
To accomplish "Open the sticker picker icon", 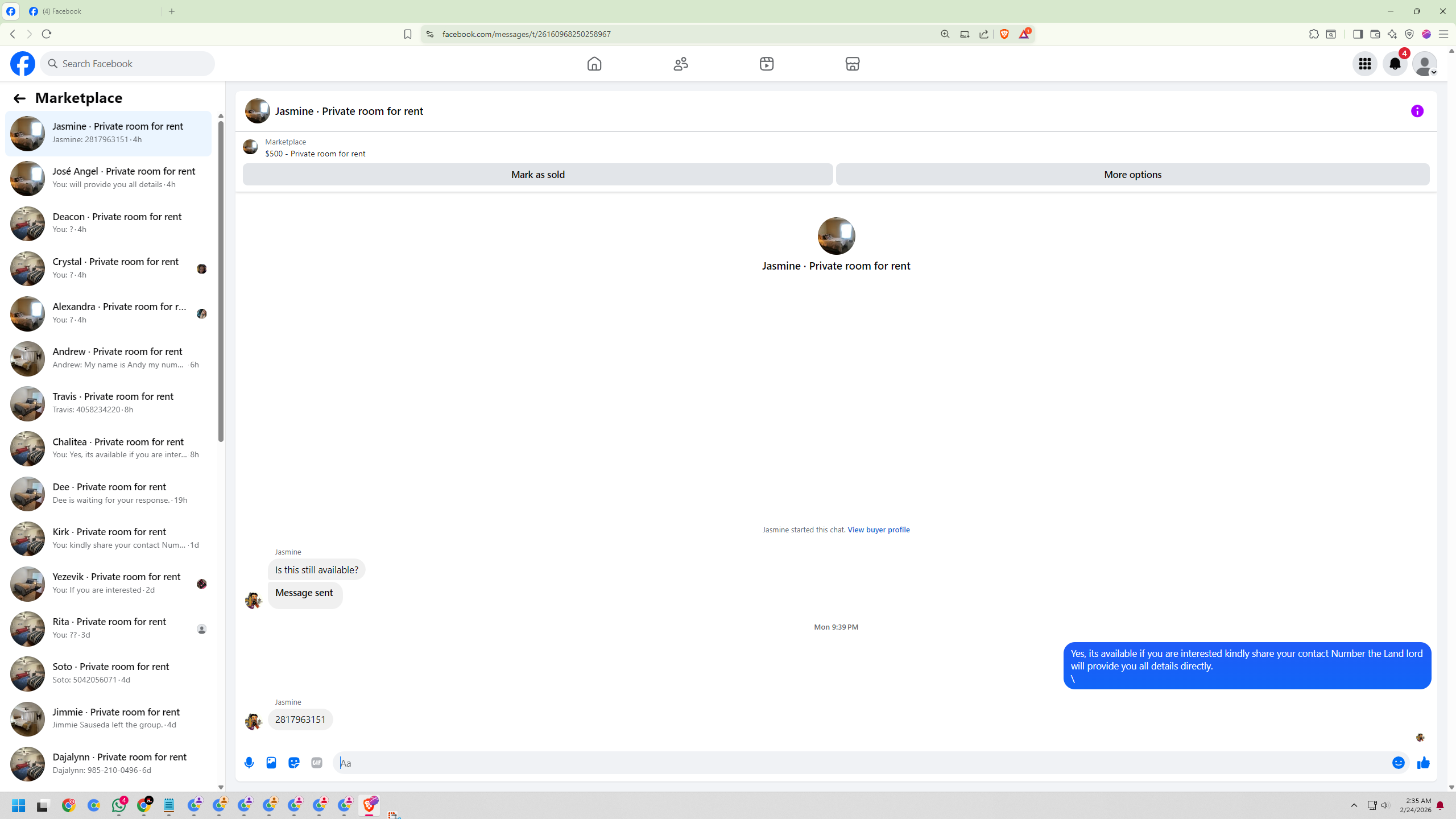I will (x=294, y=763).
